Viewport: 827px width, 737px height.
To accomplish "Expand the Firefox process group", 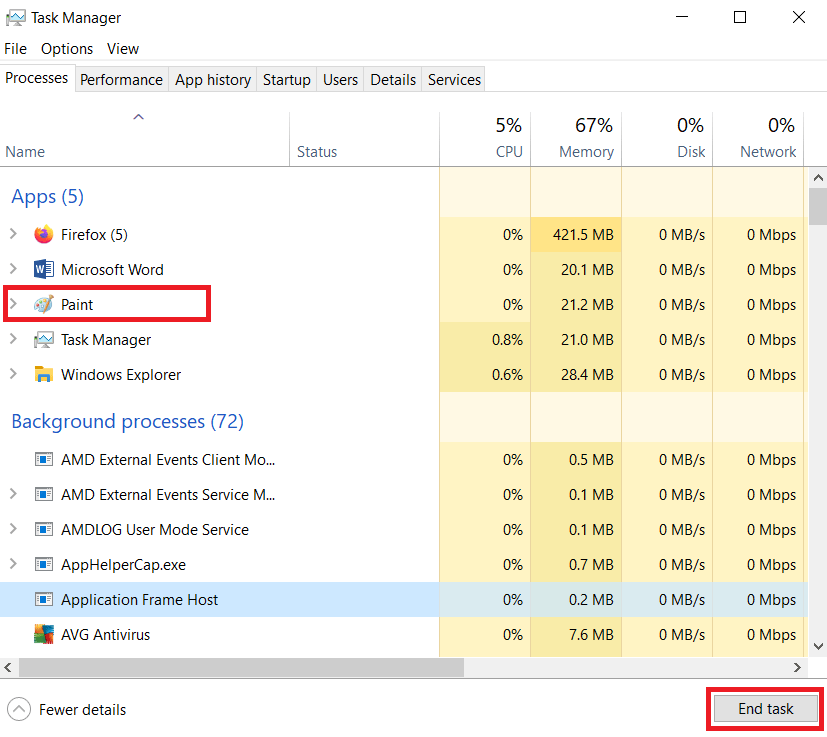I will tap(13, 233).
